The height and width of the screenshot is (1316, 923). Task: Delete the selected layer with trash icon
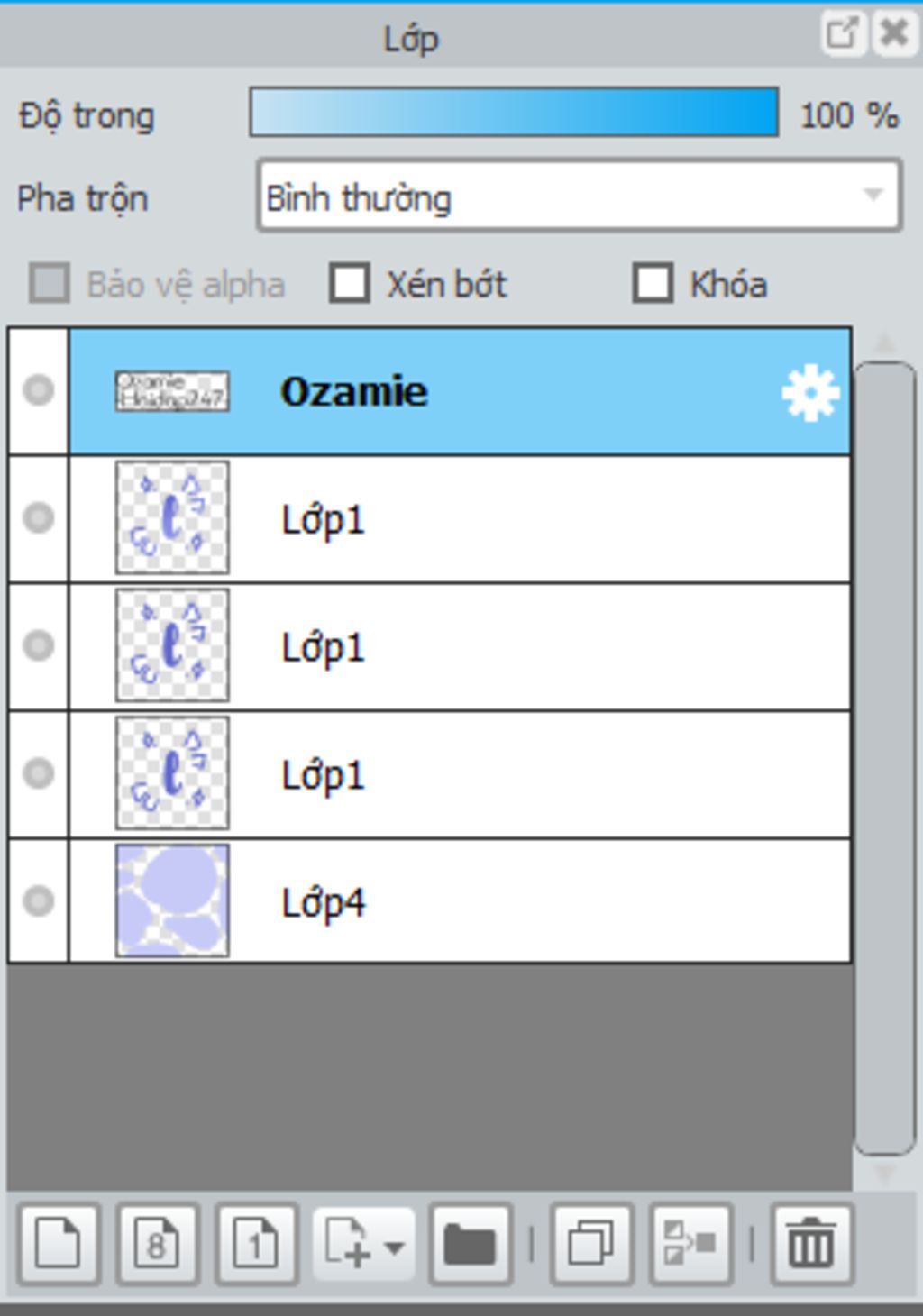811,1244
